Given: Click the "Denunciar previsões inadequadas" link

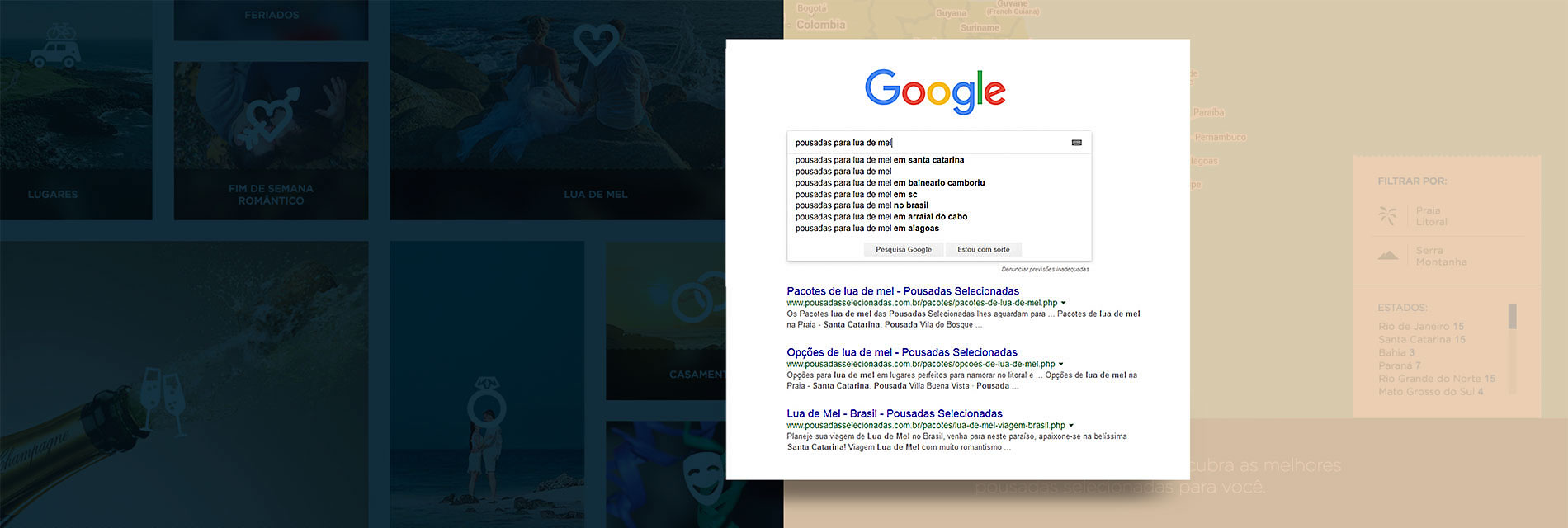Looking at the screenshot, I should click(1045, 269).
